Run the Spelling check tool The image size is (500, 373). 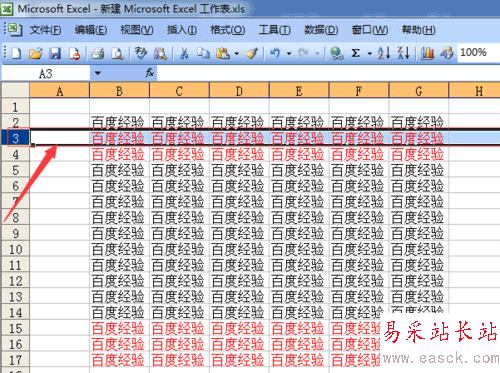(x=141, y=53)
